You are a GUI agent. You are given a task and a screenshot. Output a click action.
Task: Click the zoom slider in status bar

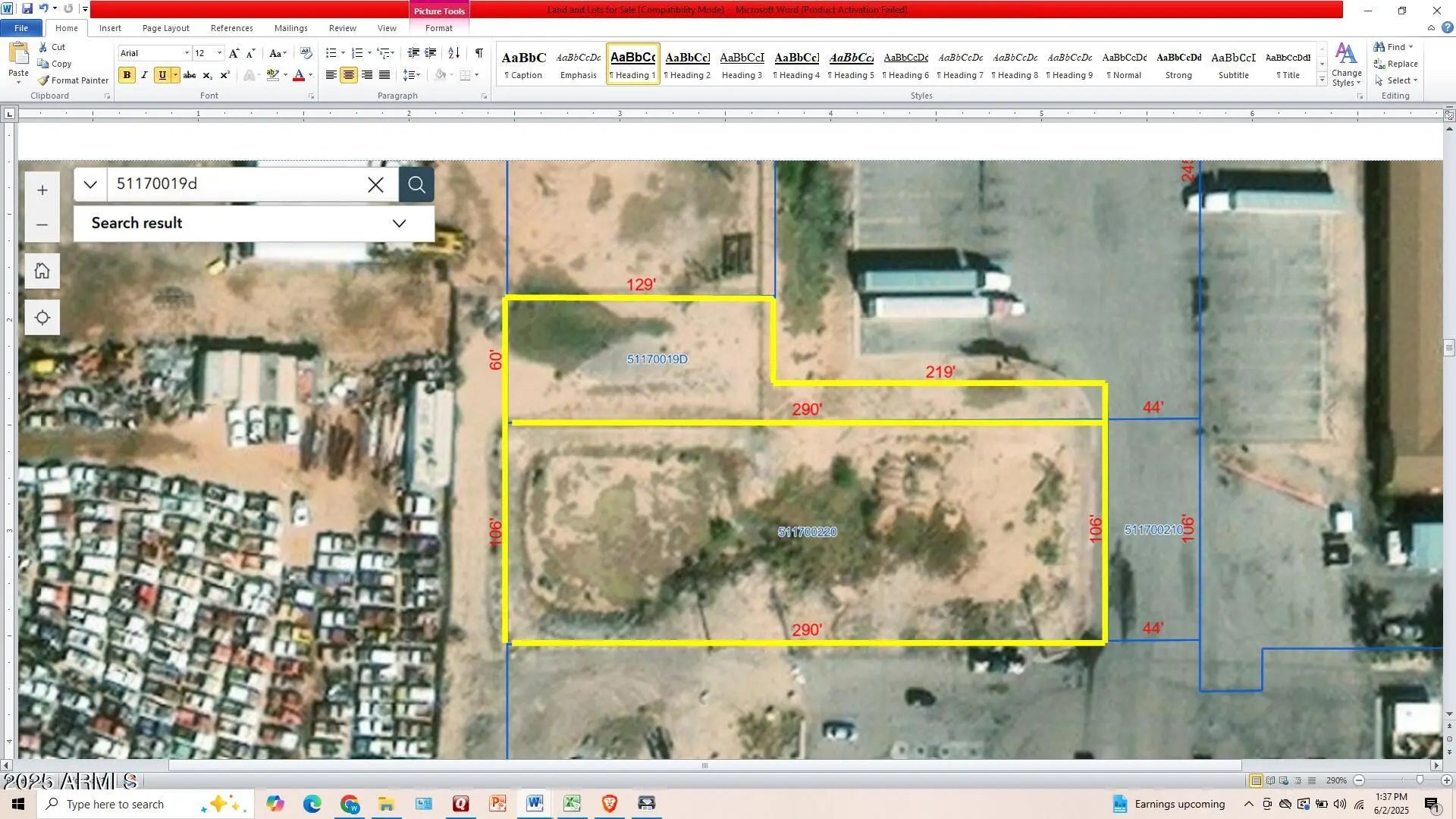[1420, 780]
